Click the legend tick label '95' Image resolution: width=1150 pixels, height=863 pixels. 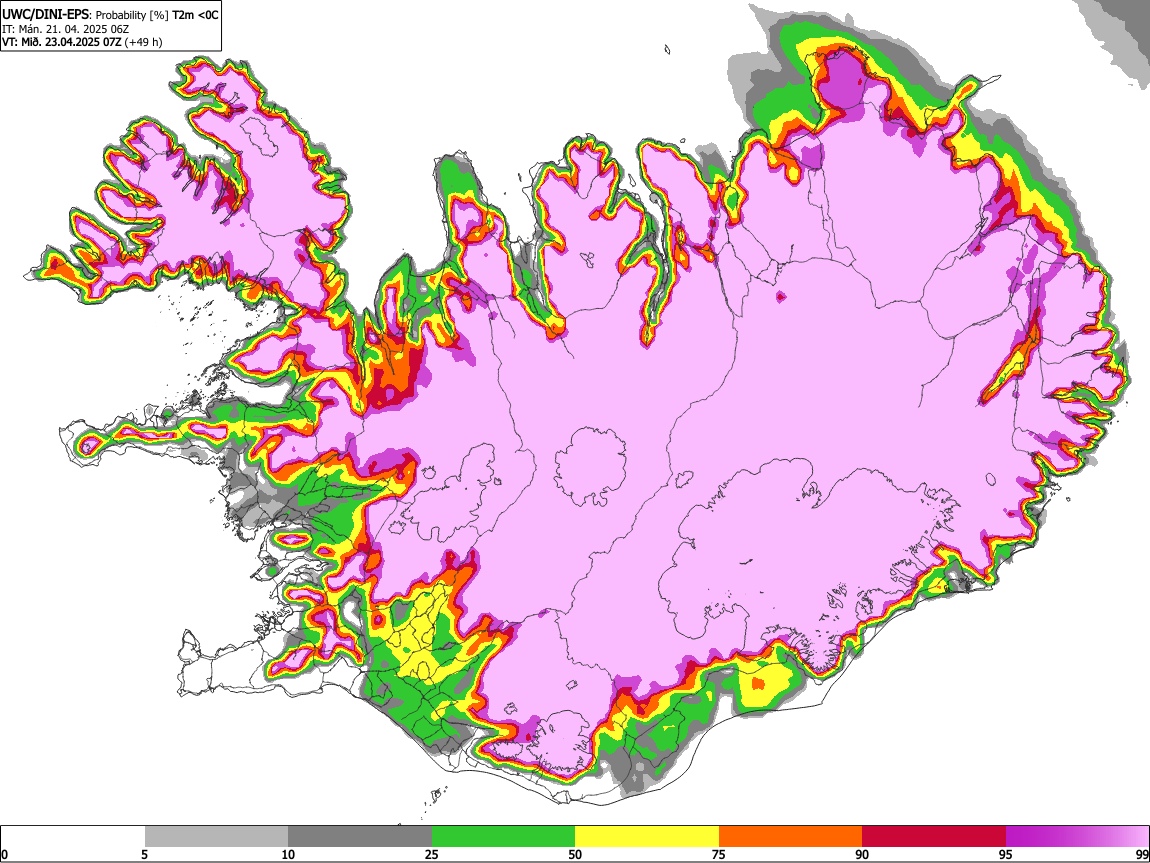1006,855
